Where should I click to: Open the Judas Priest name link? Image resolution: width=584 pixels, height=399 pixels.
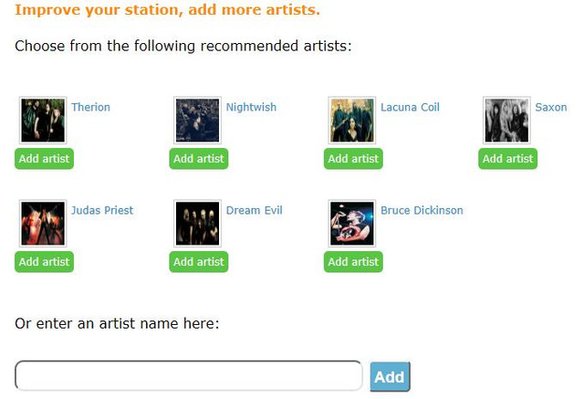pos(102,210)
